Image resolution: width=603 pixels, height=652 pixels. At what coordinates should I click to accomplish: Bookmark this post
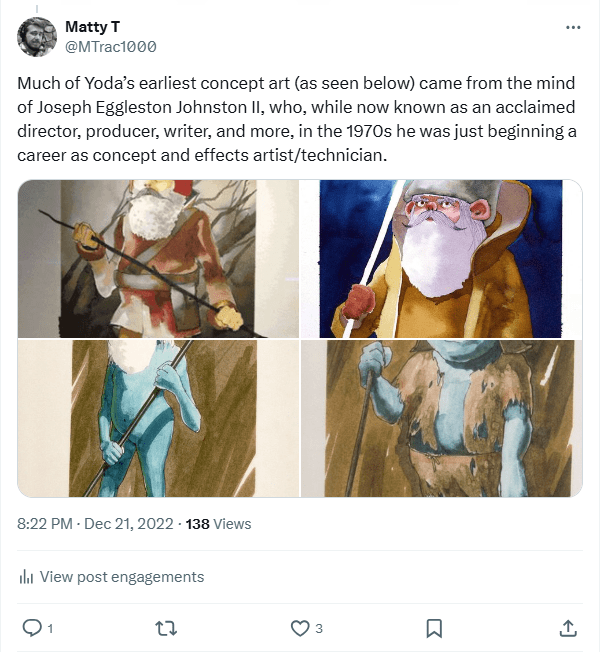pyautogui.click(x=434, y=628)
